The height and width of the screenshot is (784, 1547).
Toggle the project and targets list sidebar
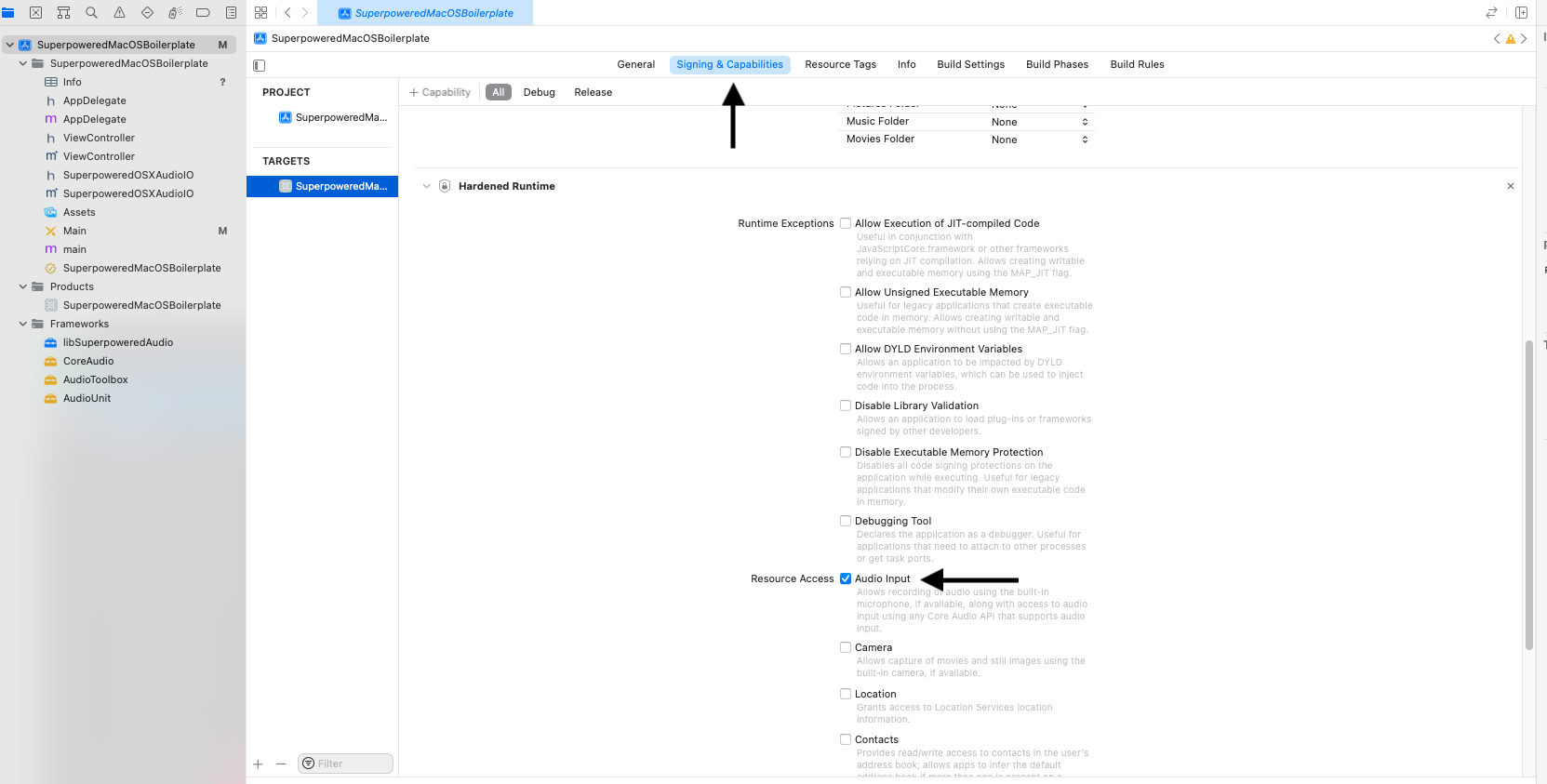[x=260, y=65]
